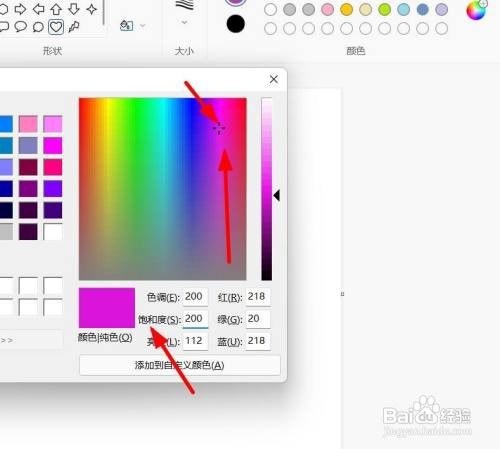Click the Saturation field showing 200
The image size is (500, 449).
tap(195, 319)
